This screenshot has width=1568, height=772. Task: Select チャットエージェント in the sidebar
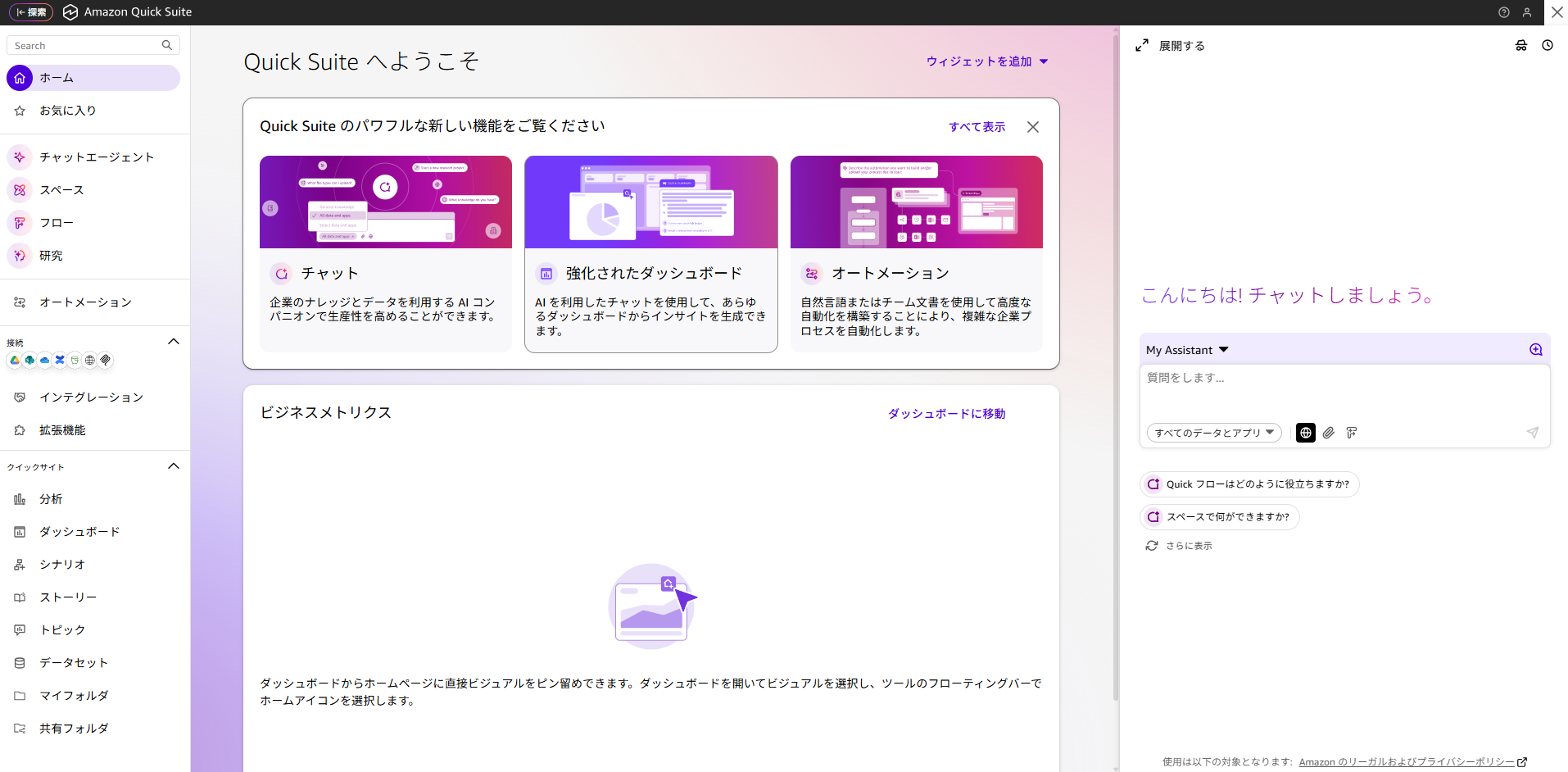[97, 157]
